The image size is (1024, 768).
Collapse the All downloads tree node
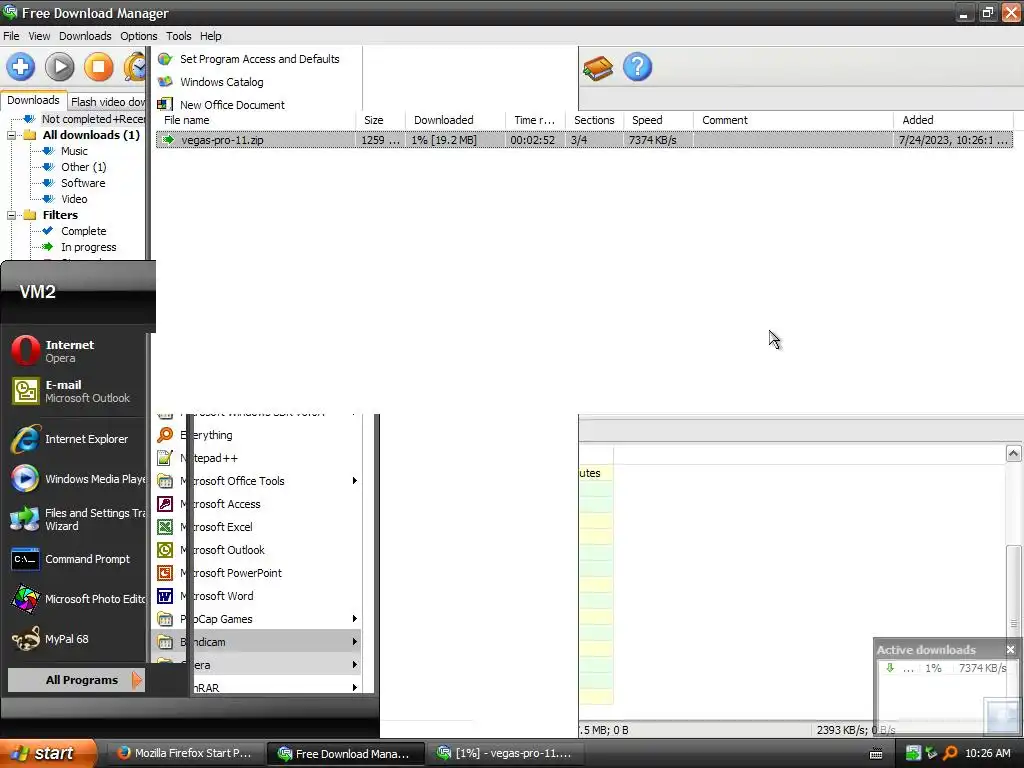11,135
